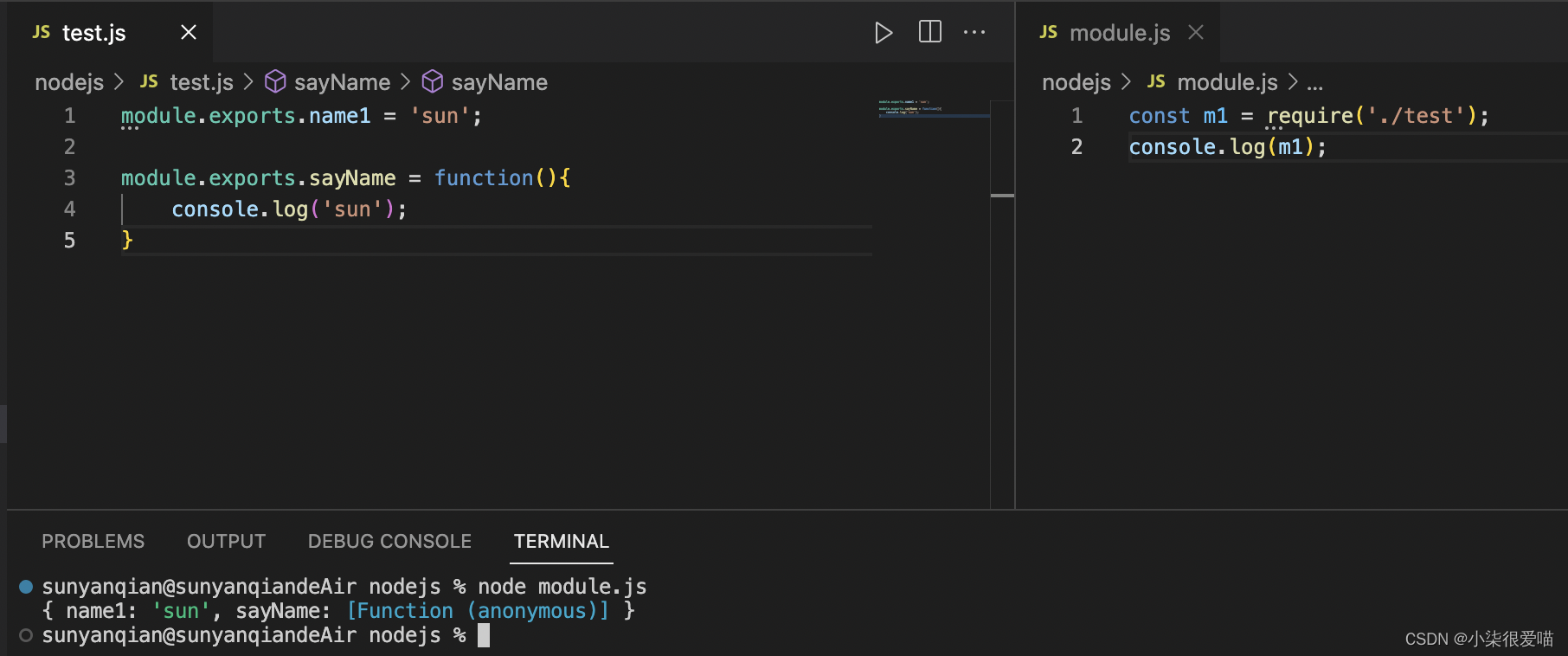Click JS file icon in test.js breadcrumb
The image size is (1568, 656).
[x=149, y=82]
